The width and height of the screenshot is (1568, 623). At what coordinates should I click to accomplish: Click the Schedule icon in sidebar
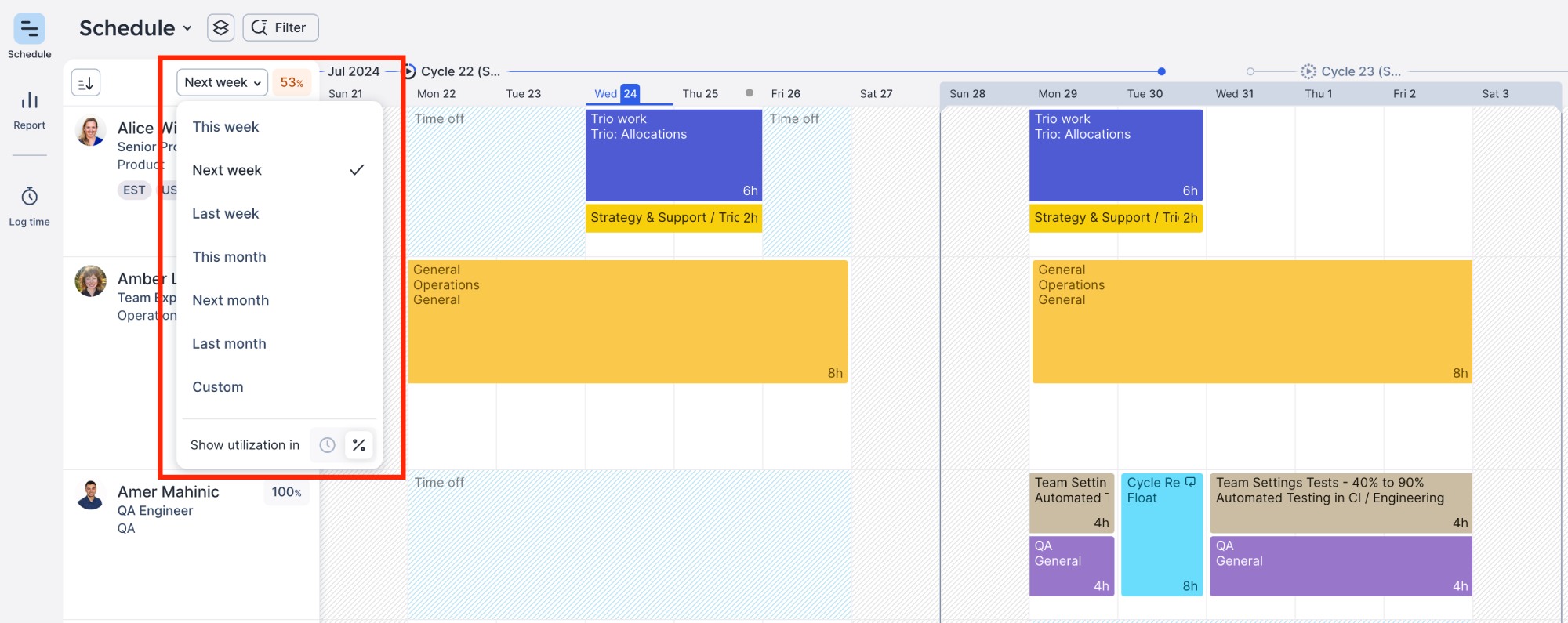29,30
